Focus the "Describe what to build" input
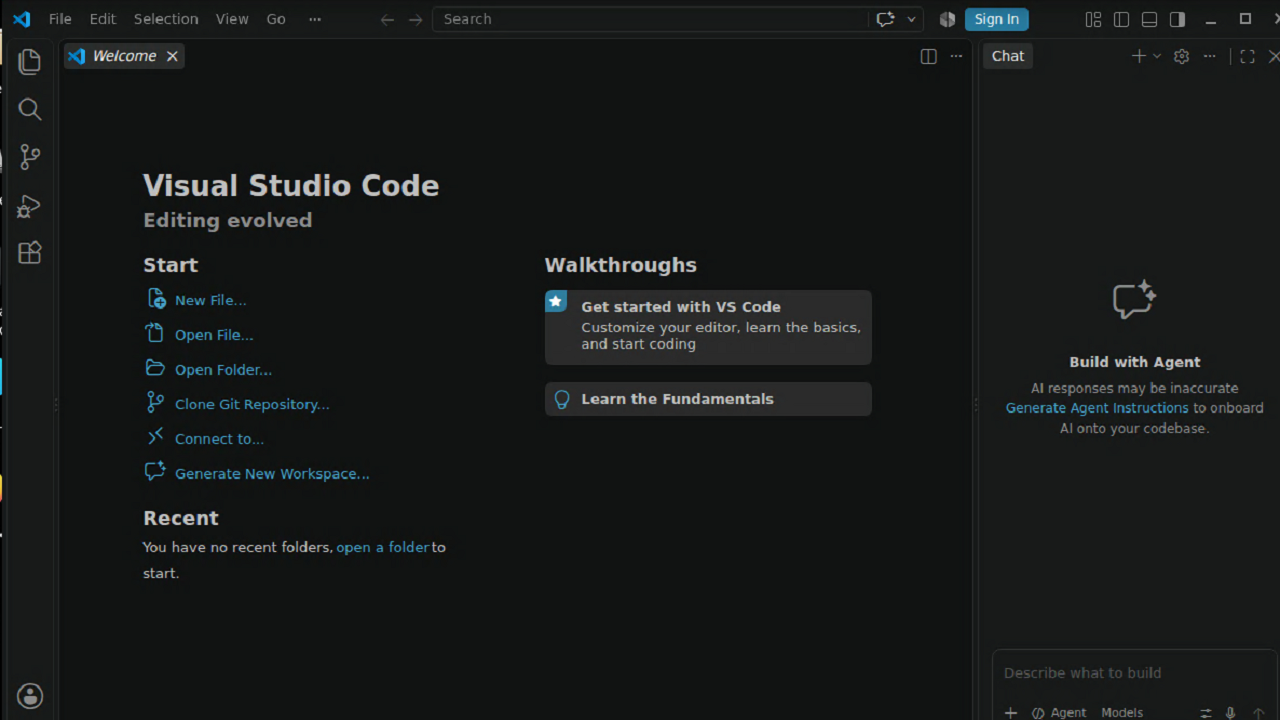Screen dimensions: 1280x720 [1134, 673]
